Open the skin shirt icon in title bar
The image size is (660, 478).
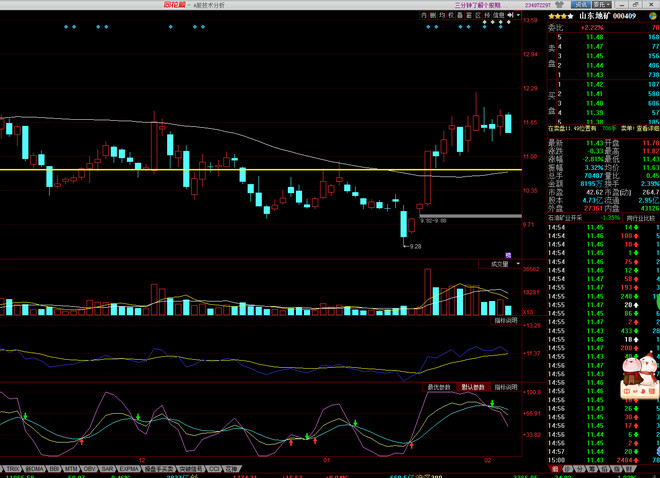(559, 5)
